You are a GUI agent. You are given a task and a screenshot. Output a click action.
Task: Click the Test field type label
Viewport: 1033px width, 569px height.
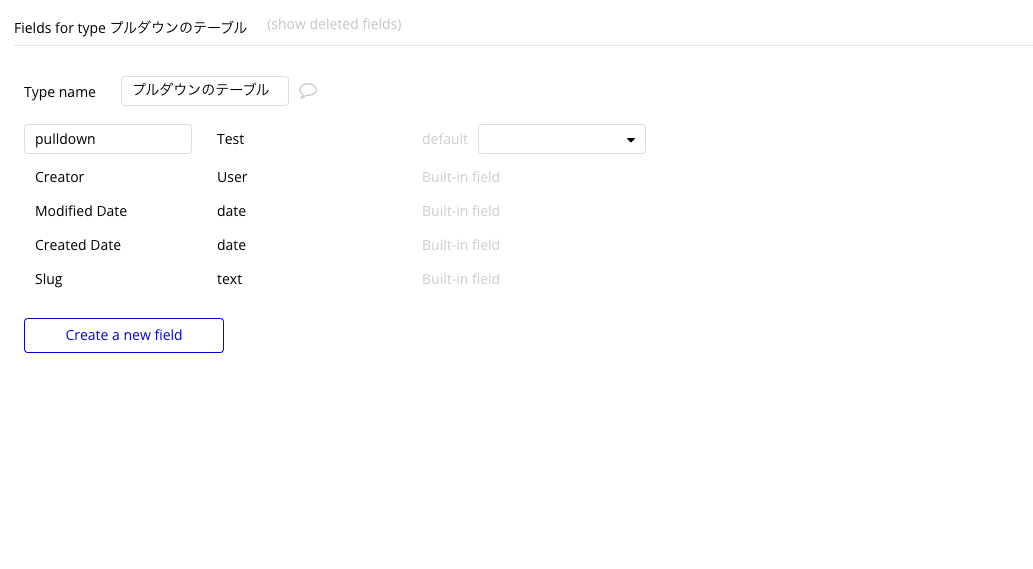pos(230,139)
